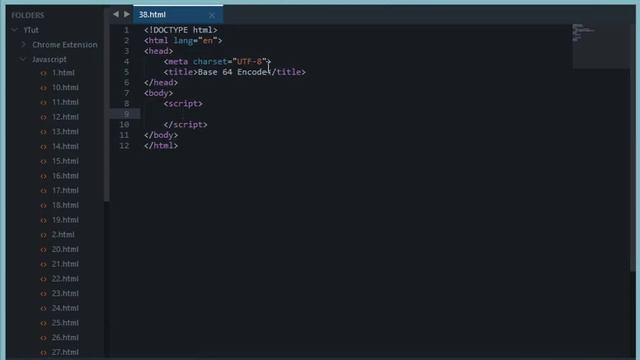Open file name 14.html in sidebar
Image resolution: width=640 pixels, height=360 pixels.
(65, 147)
